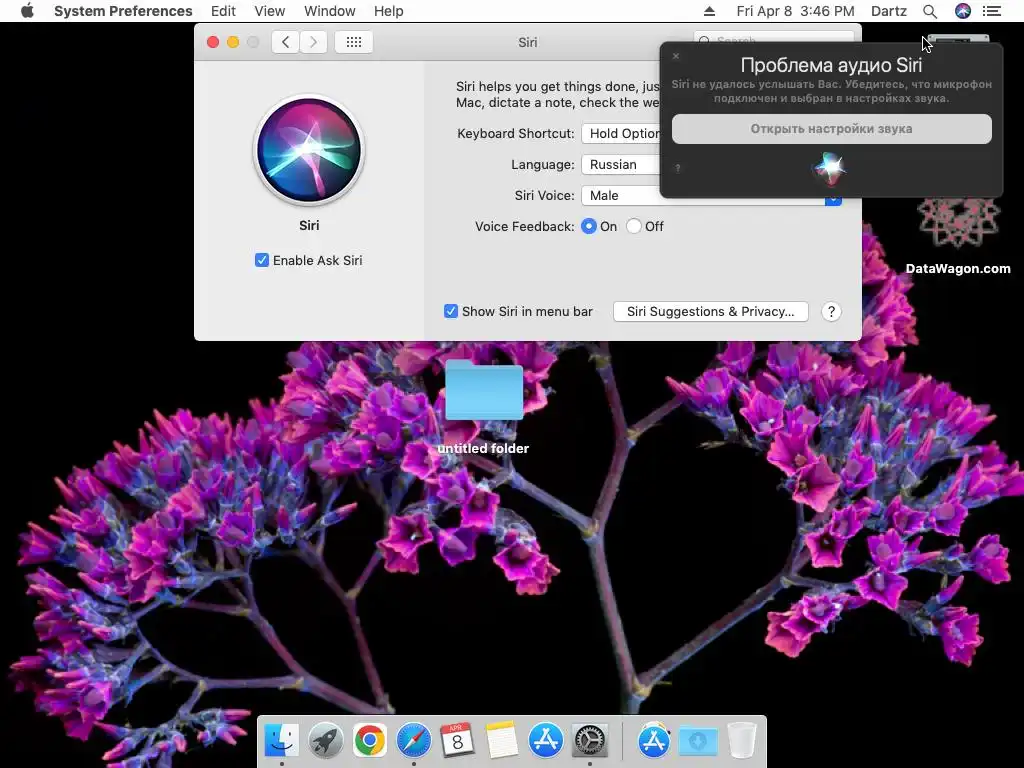This screenshot has height=768, width=1024.
Task: Open the Language dropdown showing Russian
Action: [620, 165]
